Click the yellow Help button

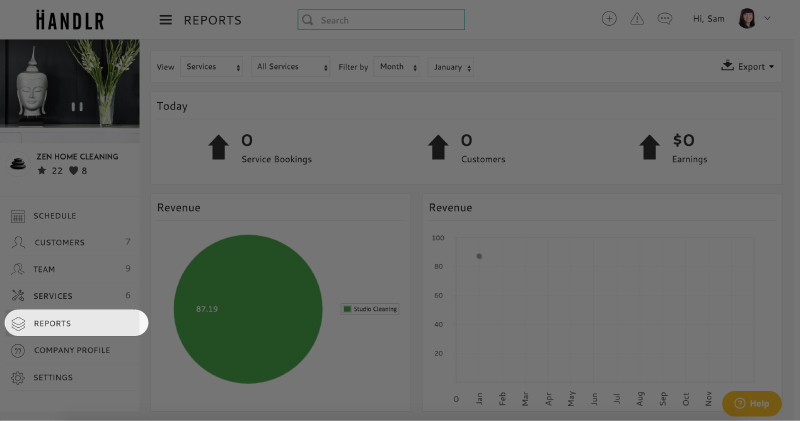click(751, 403)
